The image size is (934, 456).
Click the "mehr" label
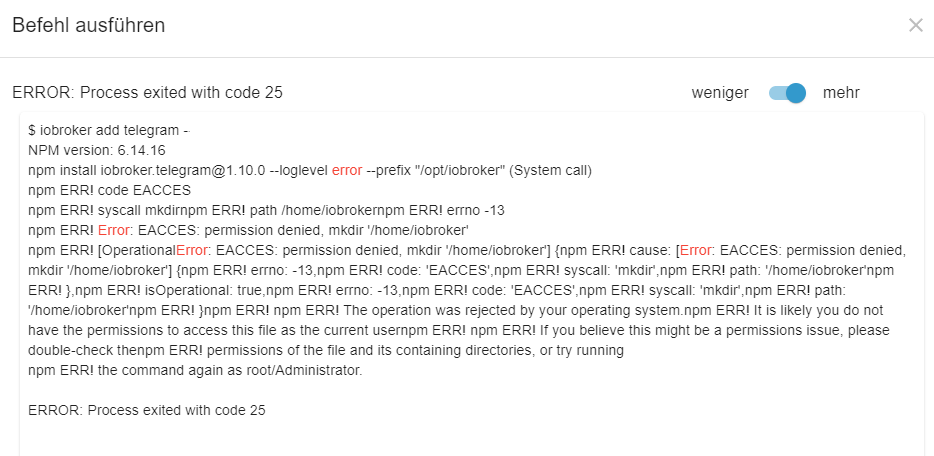click(841, 93)
